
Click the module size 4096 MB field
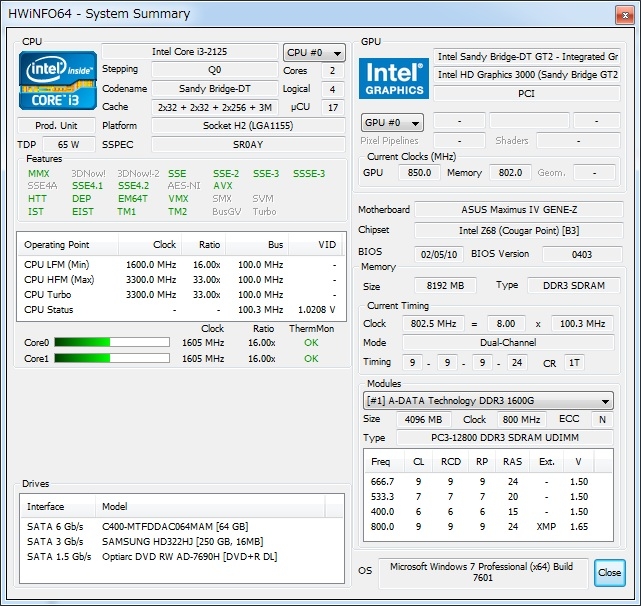[x=424, y=420]
